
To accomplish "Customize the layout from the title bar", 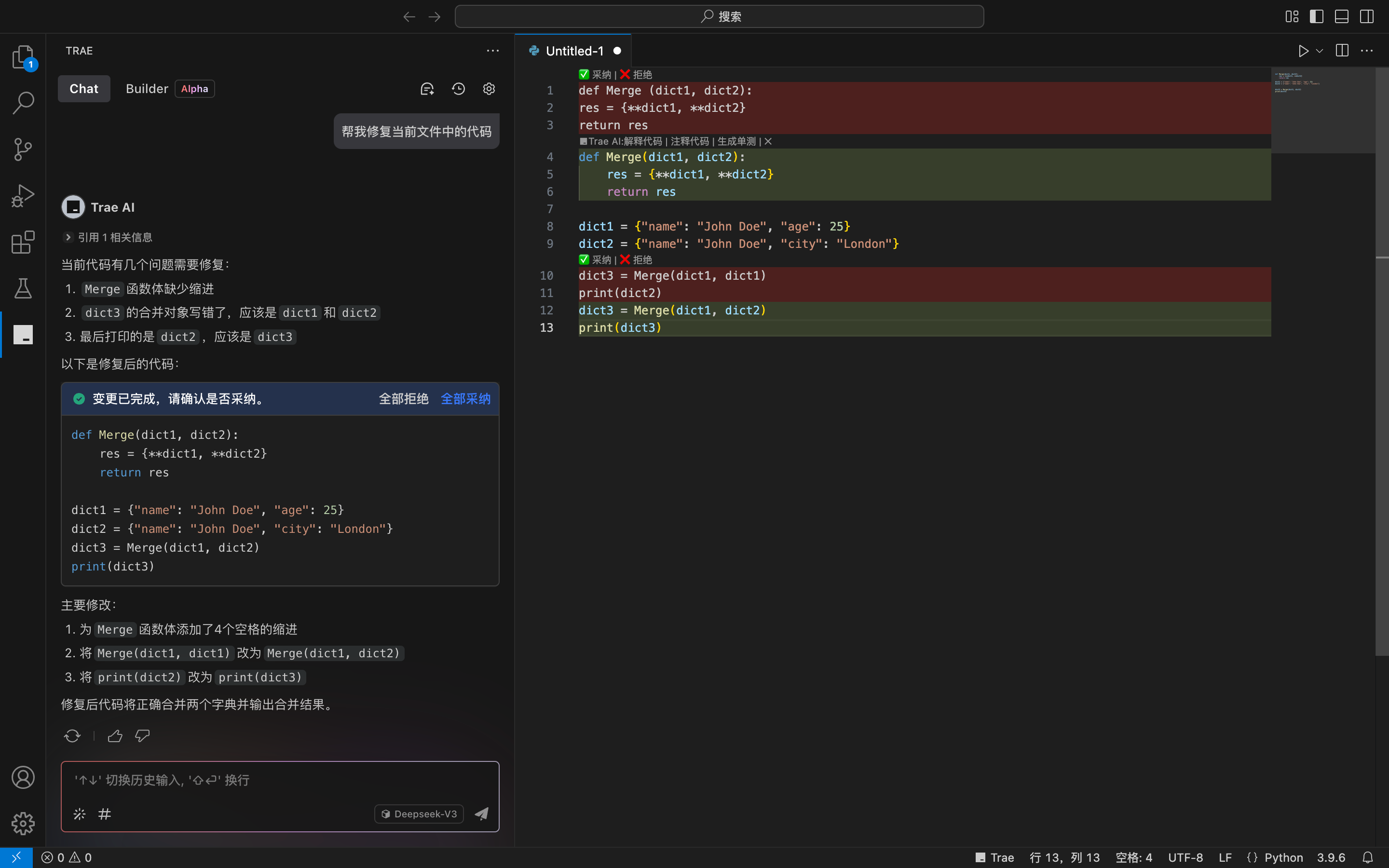I will 1292,17.
